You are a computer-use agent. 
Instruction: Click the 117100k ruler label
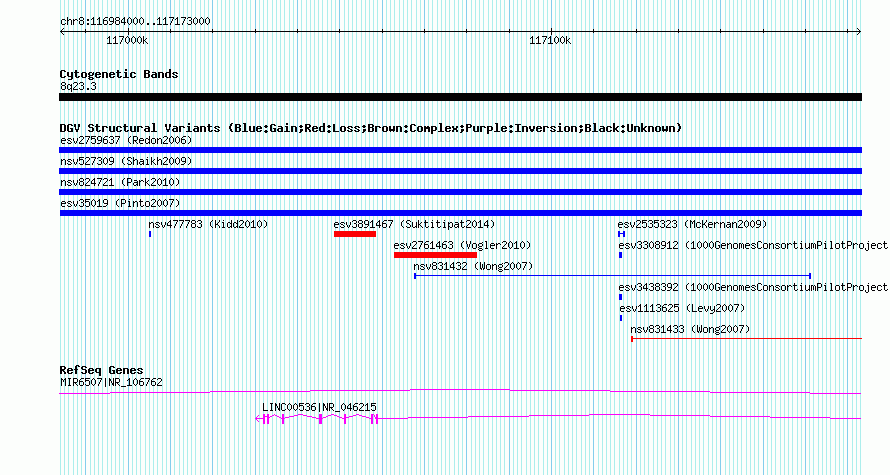(550, 41)
